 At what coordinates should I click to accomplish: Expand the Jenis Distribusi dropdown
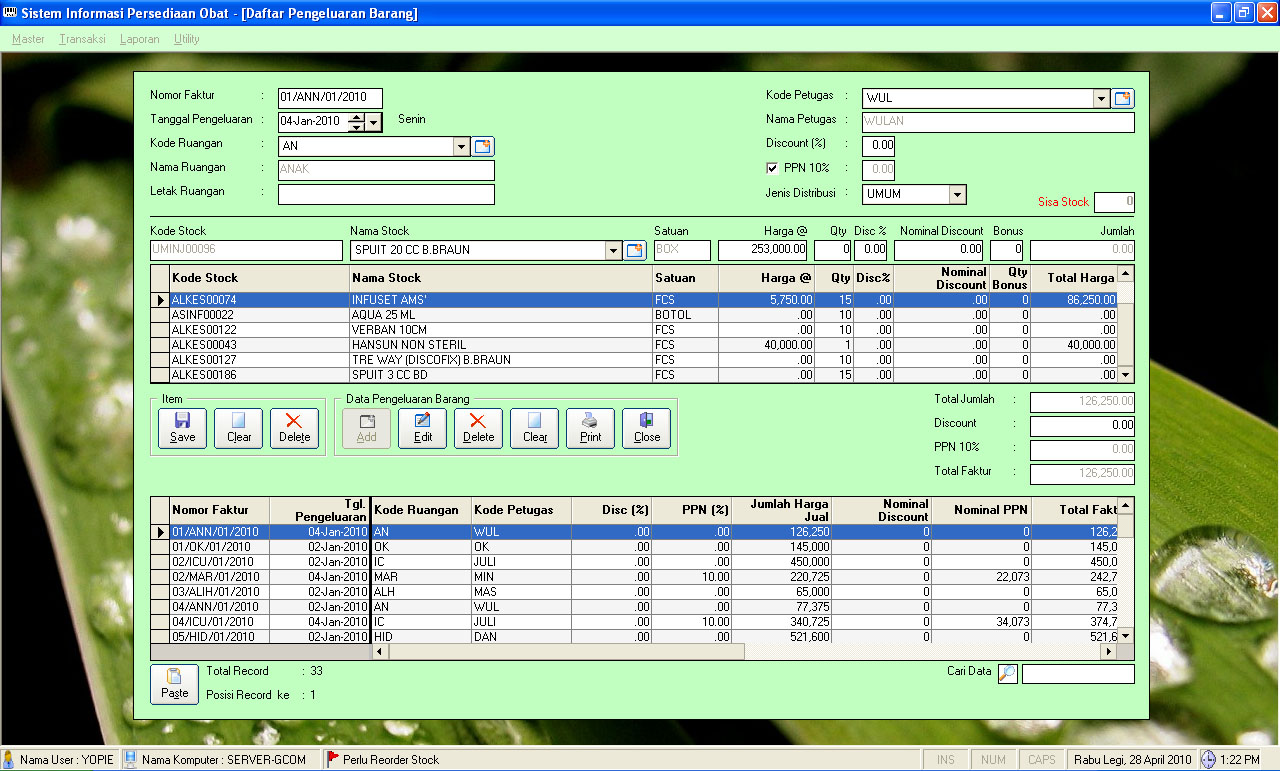coord(957,195)
